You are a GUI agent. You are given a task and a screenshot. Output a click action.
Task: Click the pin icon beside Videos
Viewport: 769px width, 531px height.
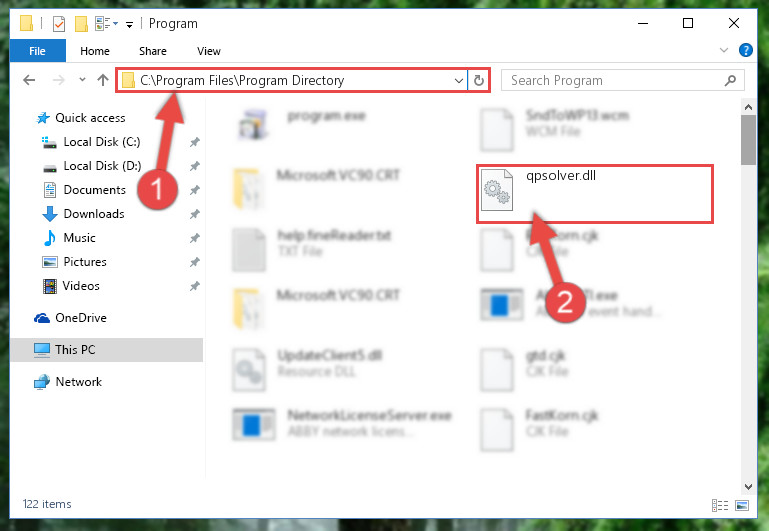point(195,286)
